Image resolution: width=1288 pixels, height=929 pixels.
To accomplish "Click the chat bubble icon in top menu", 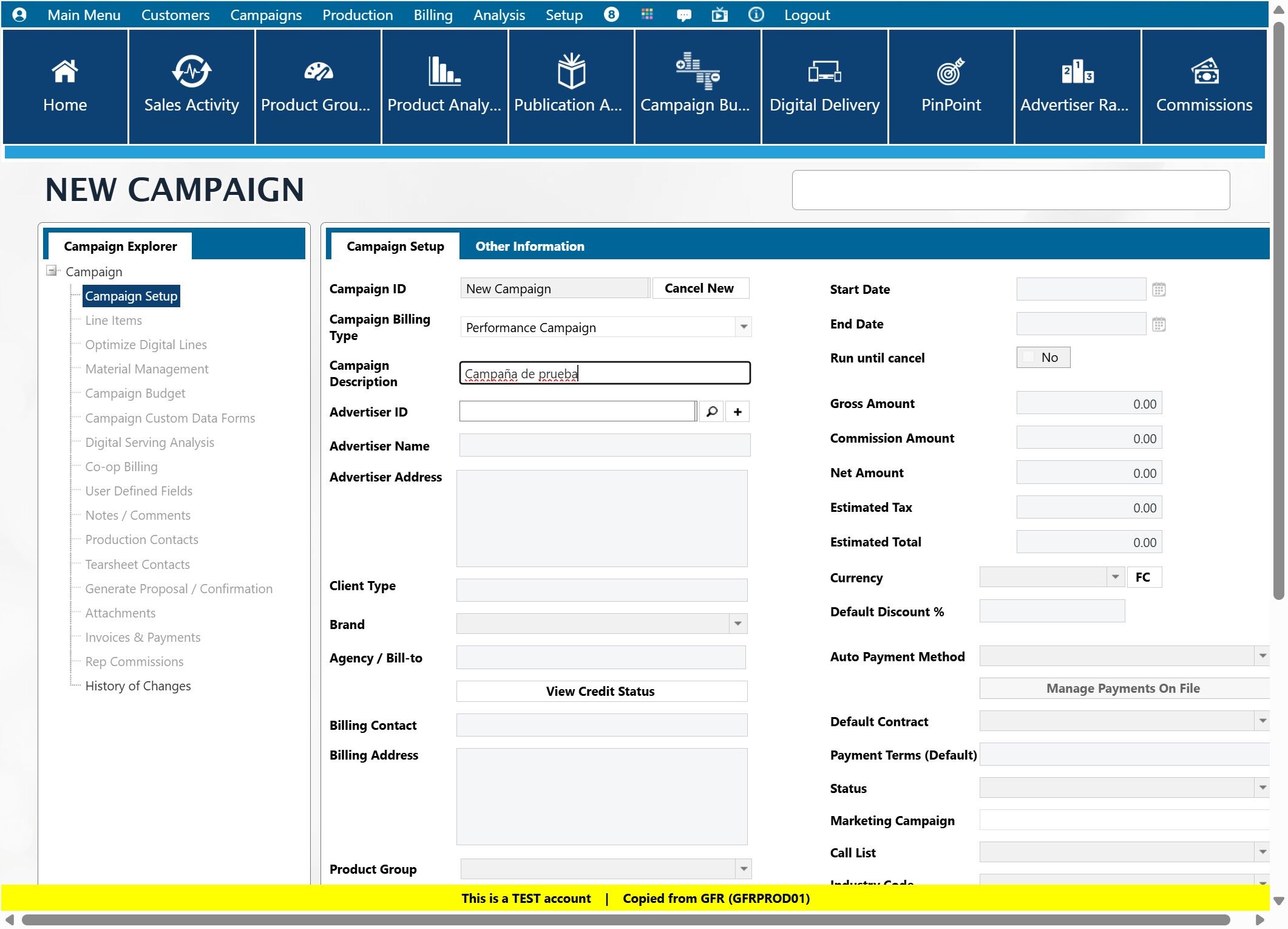I will (683, 15).
